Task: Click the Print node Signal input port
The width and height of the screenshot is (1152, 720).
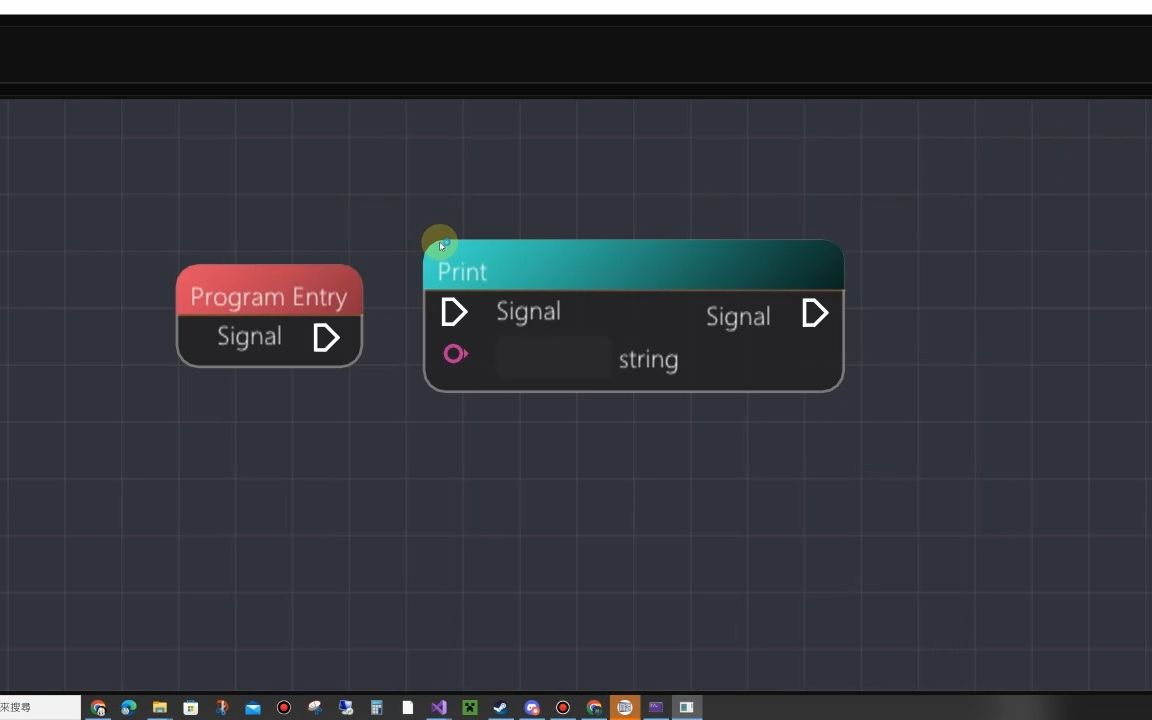Action: (x=453, y=312)
